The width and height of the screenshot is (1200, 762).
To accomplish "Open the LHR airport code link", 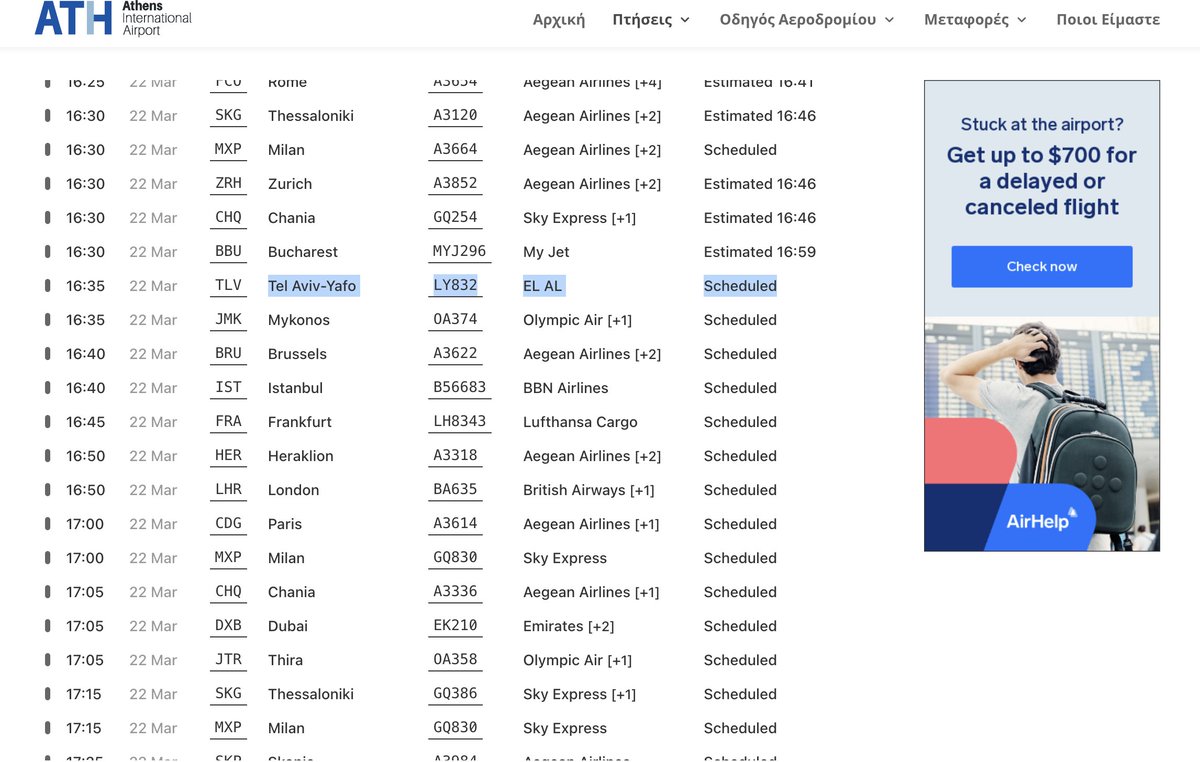I will [x=228, y=490].
